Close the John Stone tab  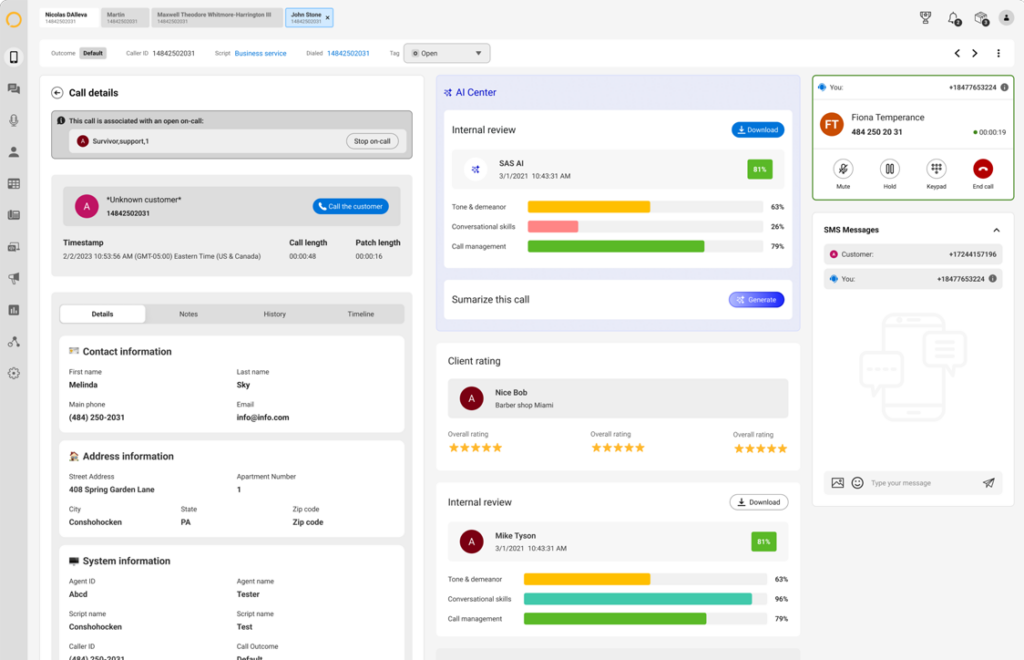tap(328, 18)
